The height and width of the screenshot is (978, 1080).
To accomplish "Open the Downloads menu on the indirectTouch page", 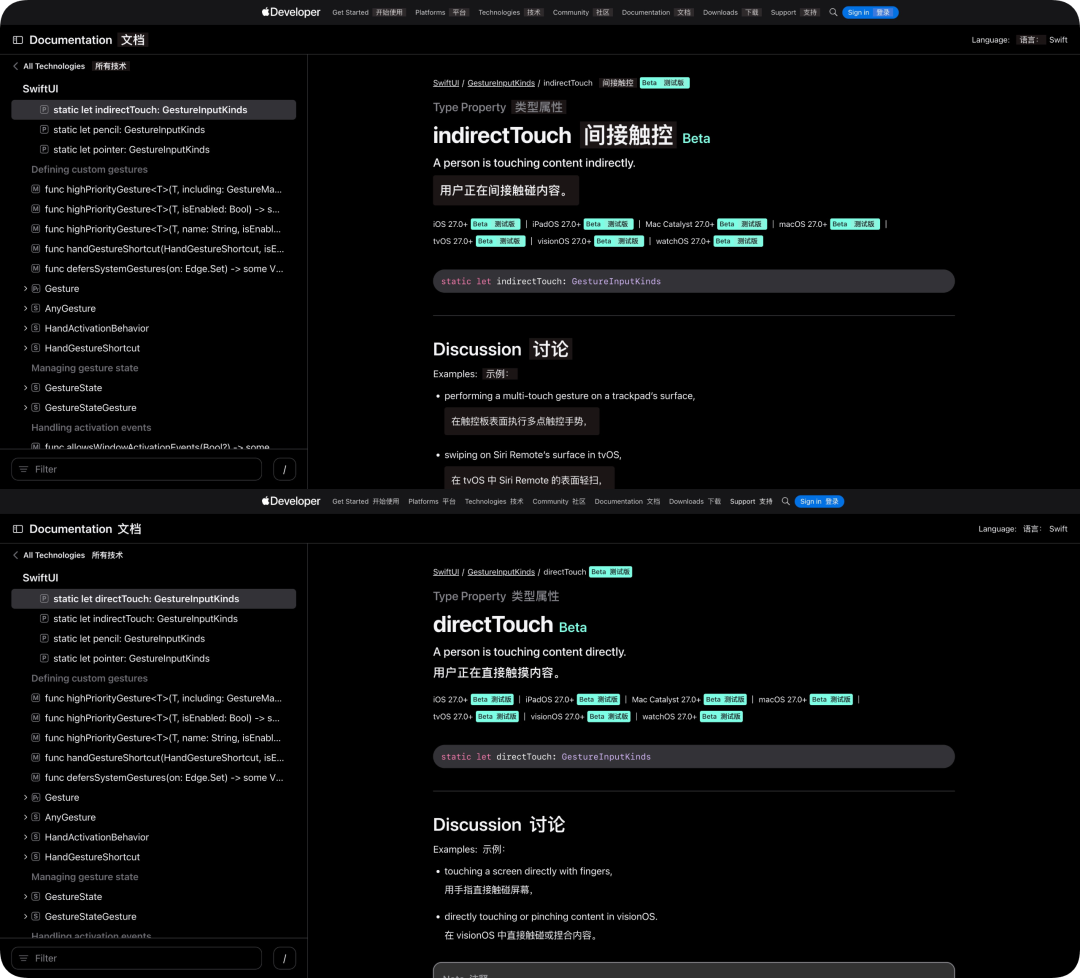I will tap(731, 12).
